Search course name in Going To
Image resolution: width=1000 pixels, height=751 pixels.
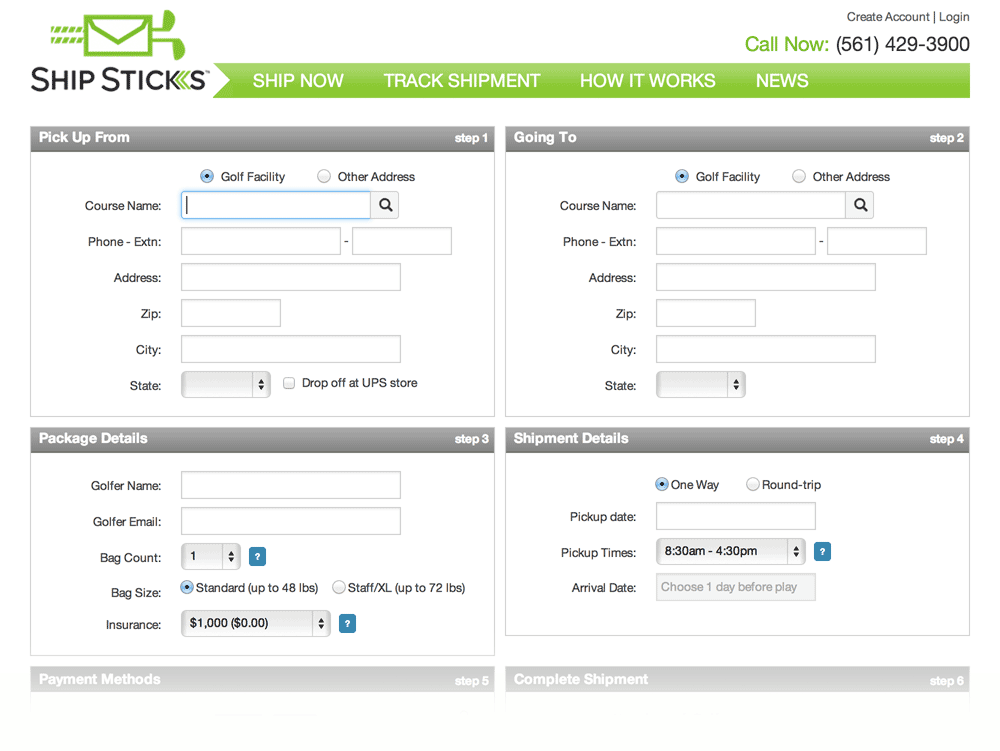pos(860,205)
